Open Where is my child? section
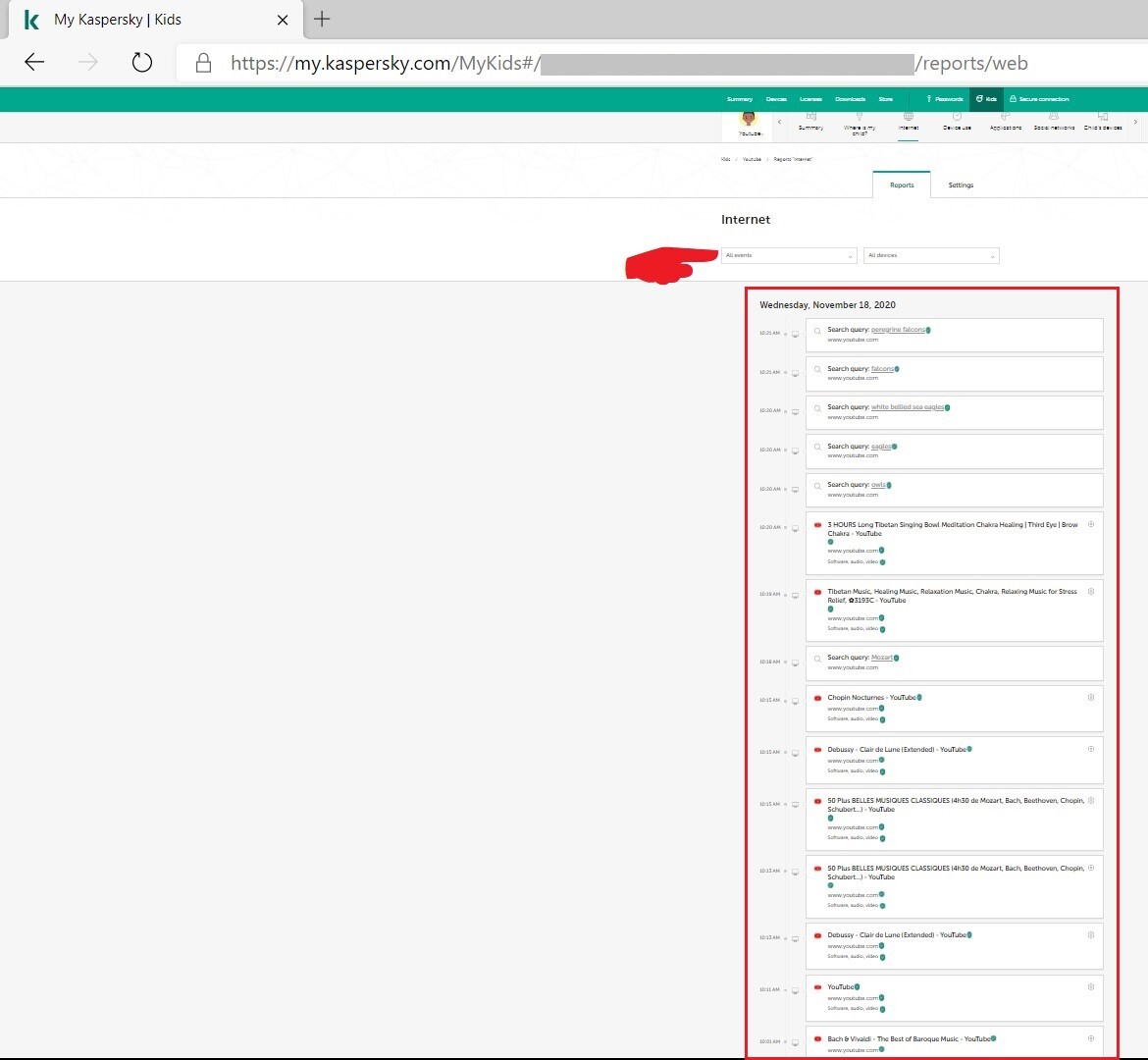 [860, 123]
